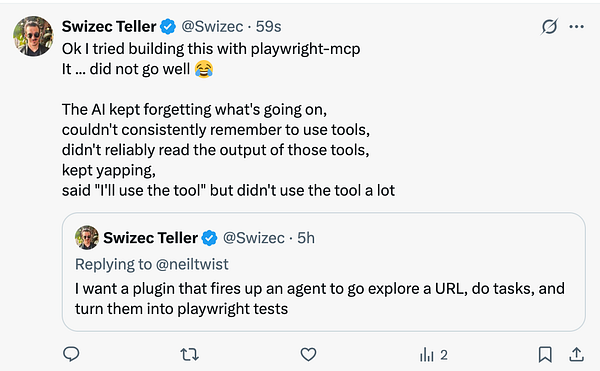Click the verified badge in quoted tweet
Viewport: 600px width, 371px height.
point(209,238)
